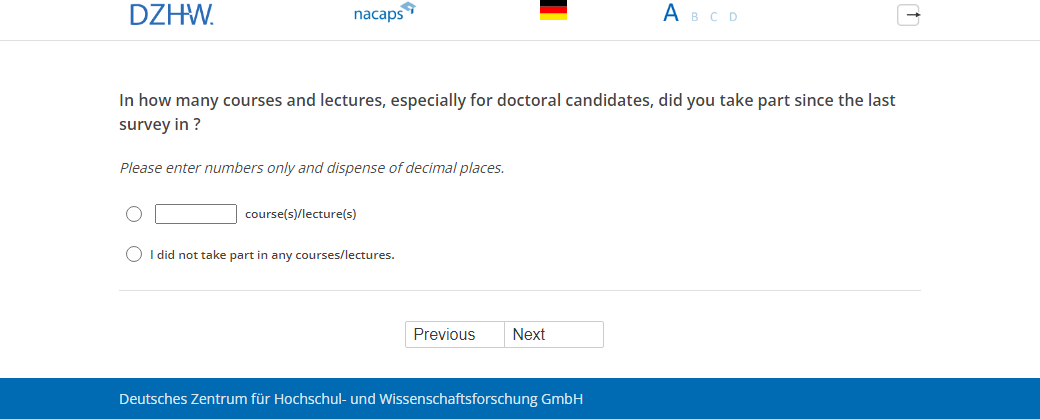Select the radio button beside the number field
This screenshot has width=1040, height=419.
134,214
